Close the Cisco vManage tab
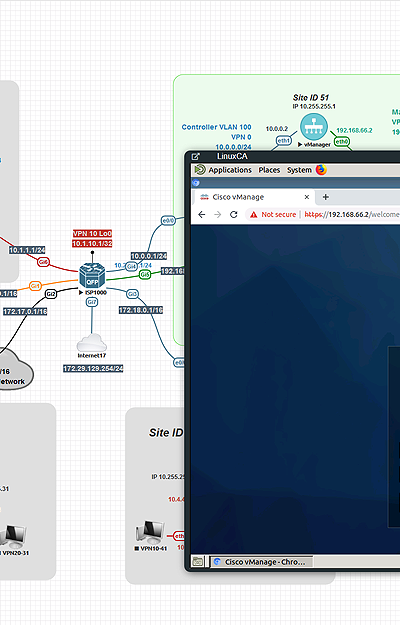 click(x=307, y=197)
